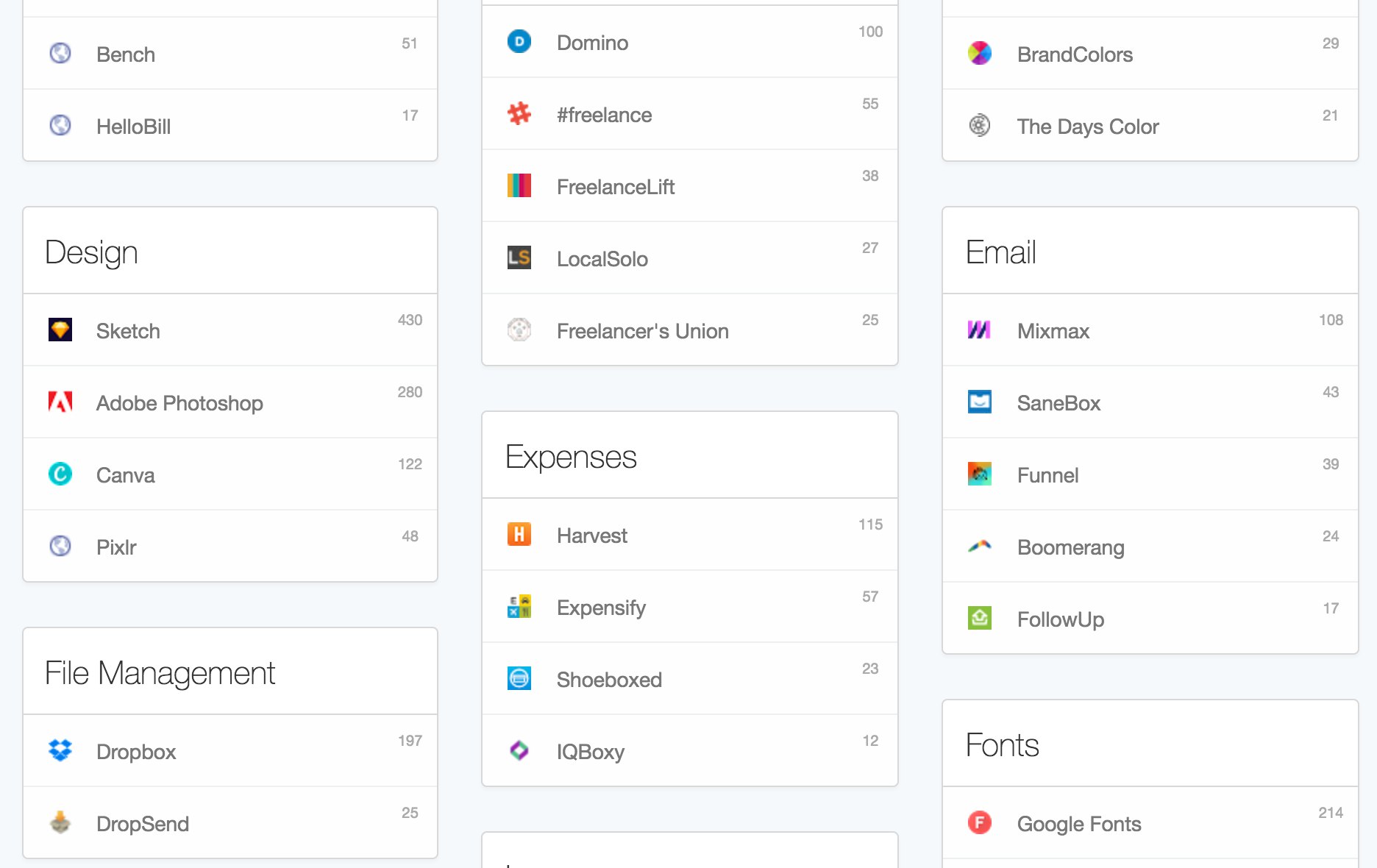Click the LocalSolo LS icon

coord(519,257)
